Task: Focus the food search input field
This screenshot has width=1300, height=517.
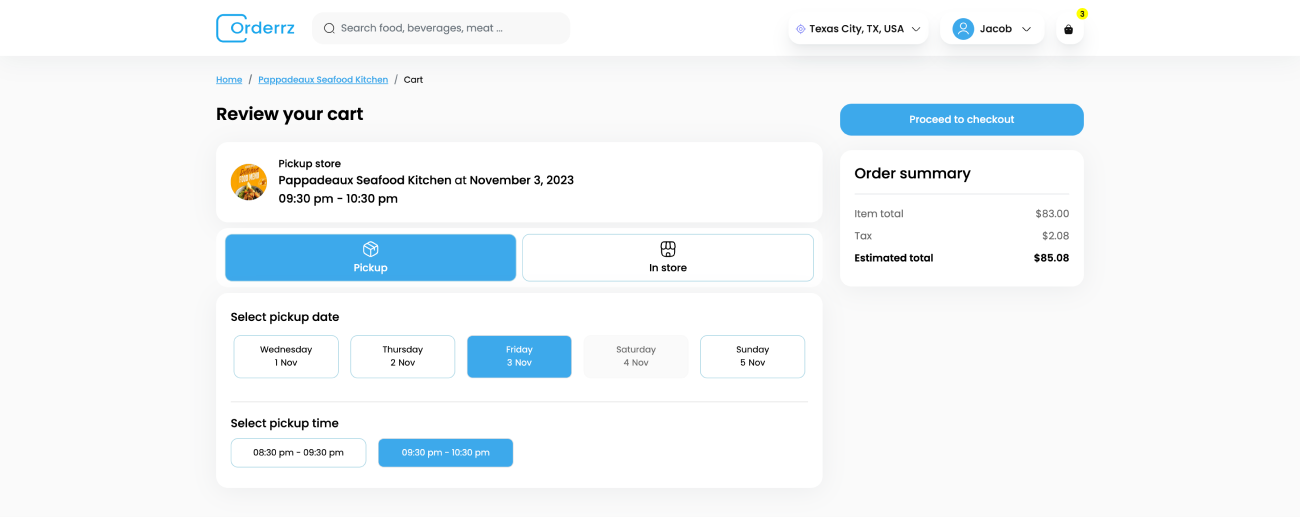Action: click(x=450, y=28)
